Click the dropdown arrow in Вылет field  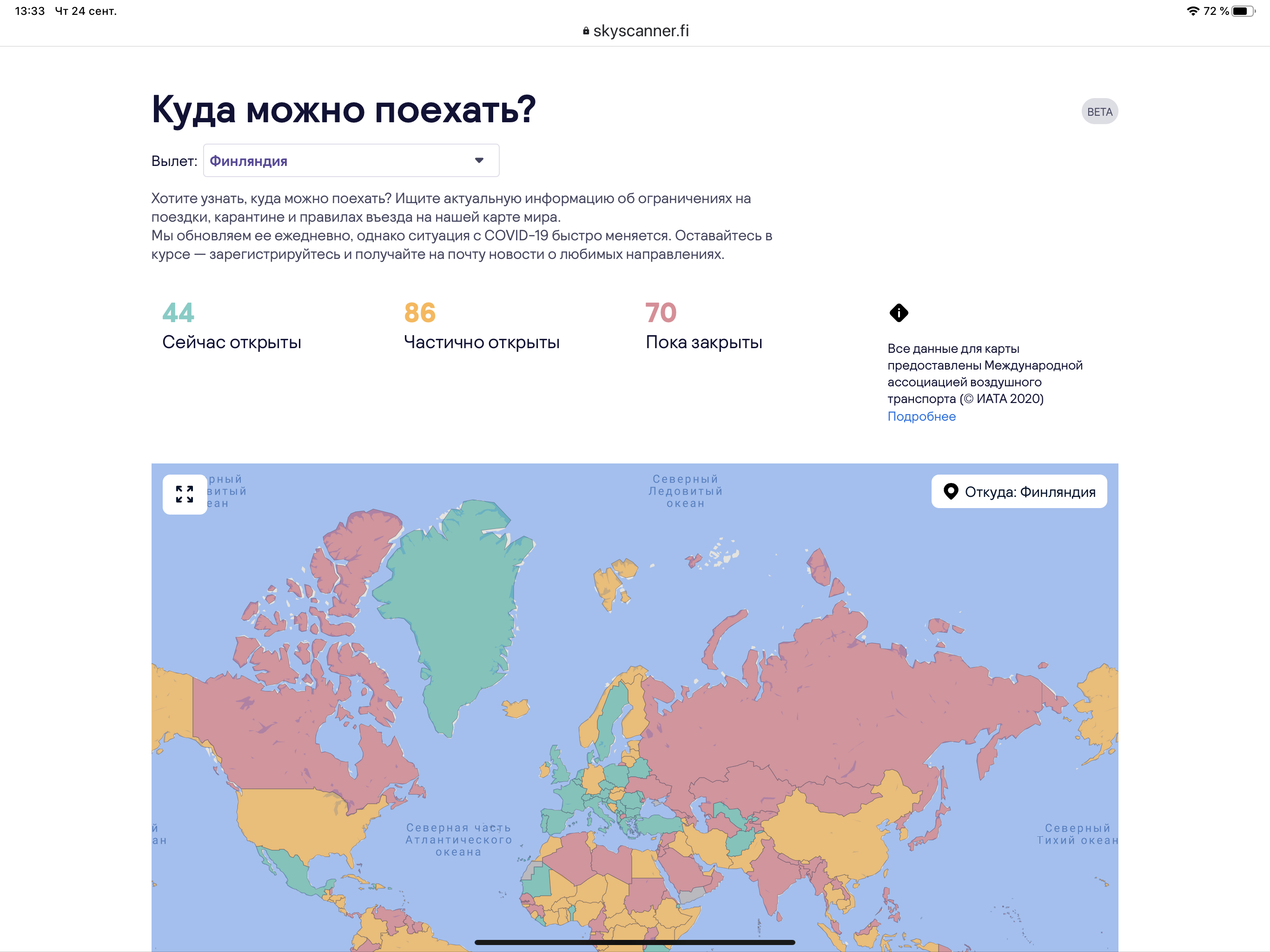click(x=479, y=161)
